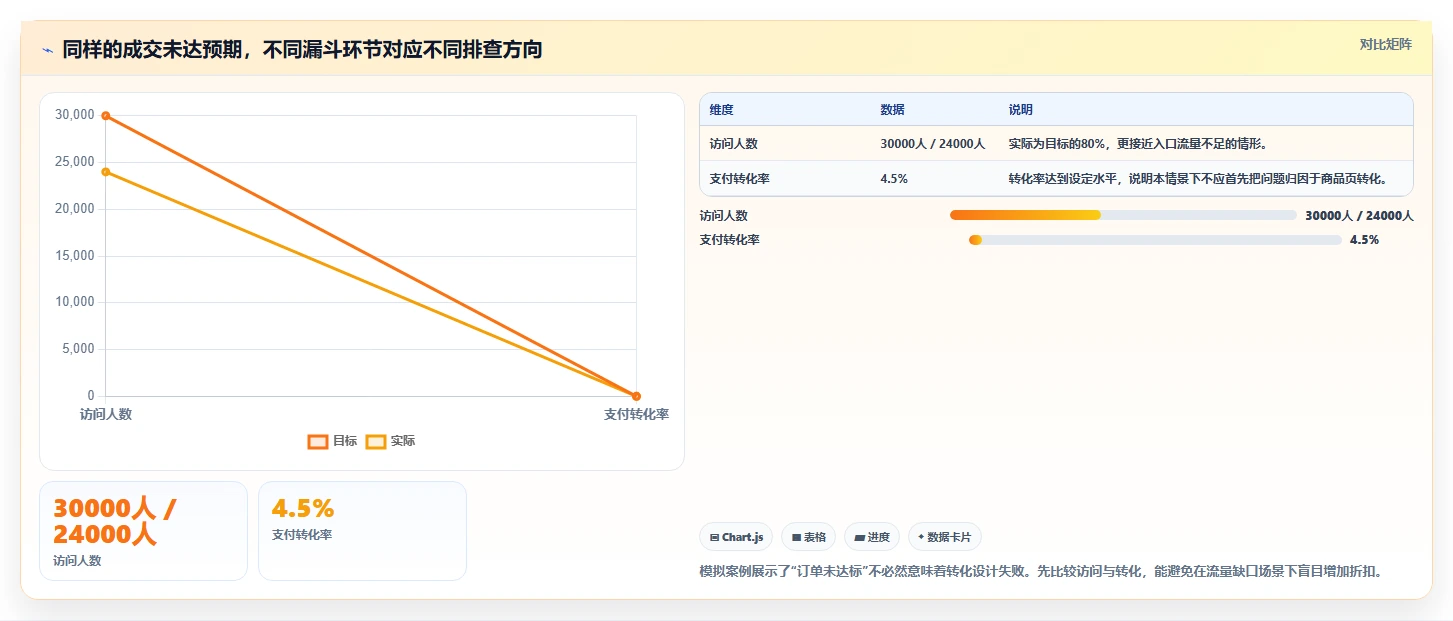
Task: Click the 访问人数 cell in the table
Action: [x=734, y=144]
